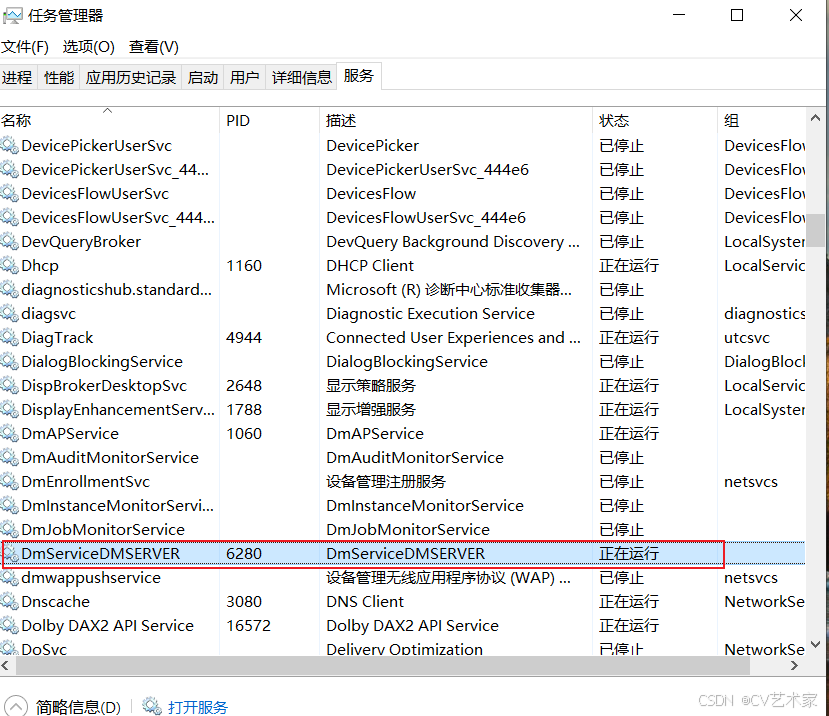Image resolution: width=829 pixels, height=716 pixels.
Task: Select the 显示策略服务 description cell
Action: pos(371,385)
